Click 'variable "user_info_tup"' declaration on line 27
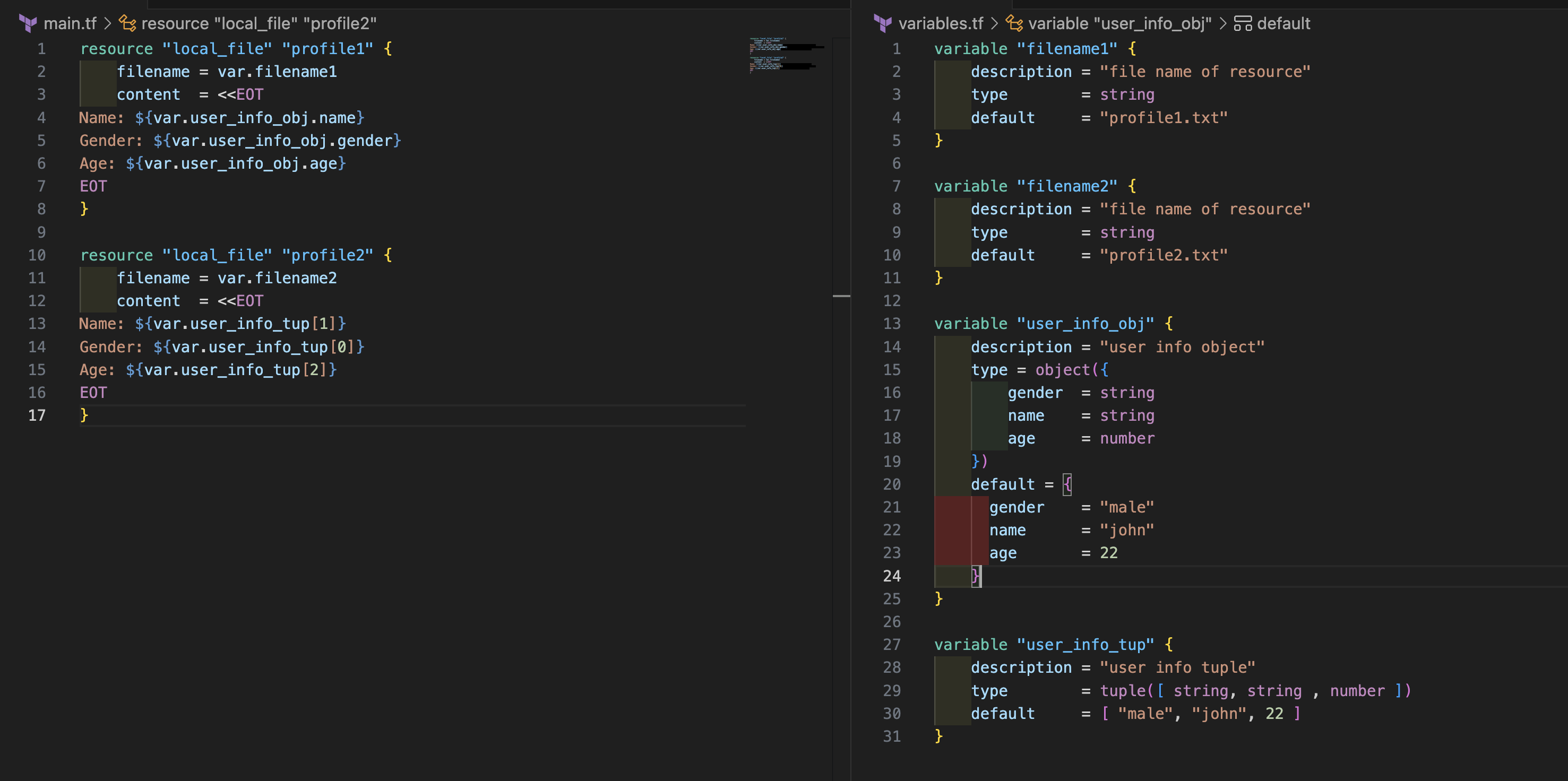The height and width of the screenshot is (781, 1568). click(1045, 645)
